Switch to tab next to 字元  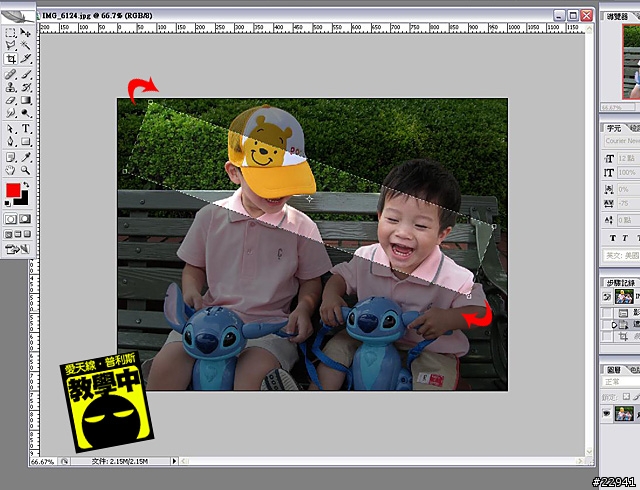tap(635, 128)
